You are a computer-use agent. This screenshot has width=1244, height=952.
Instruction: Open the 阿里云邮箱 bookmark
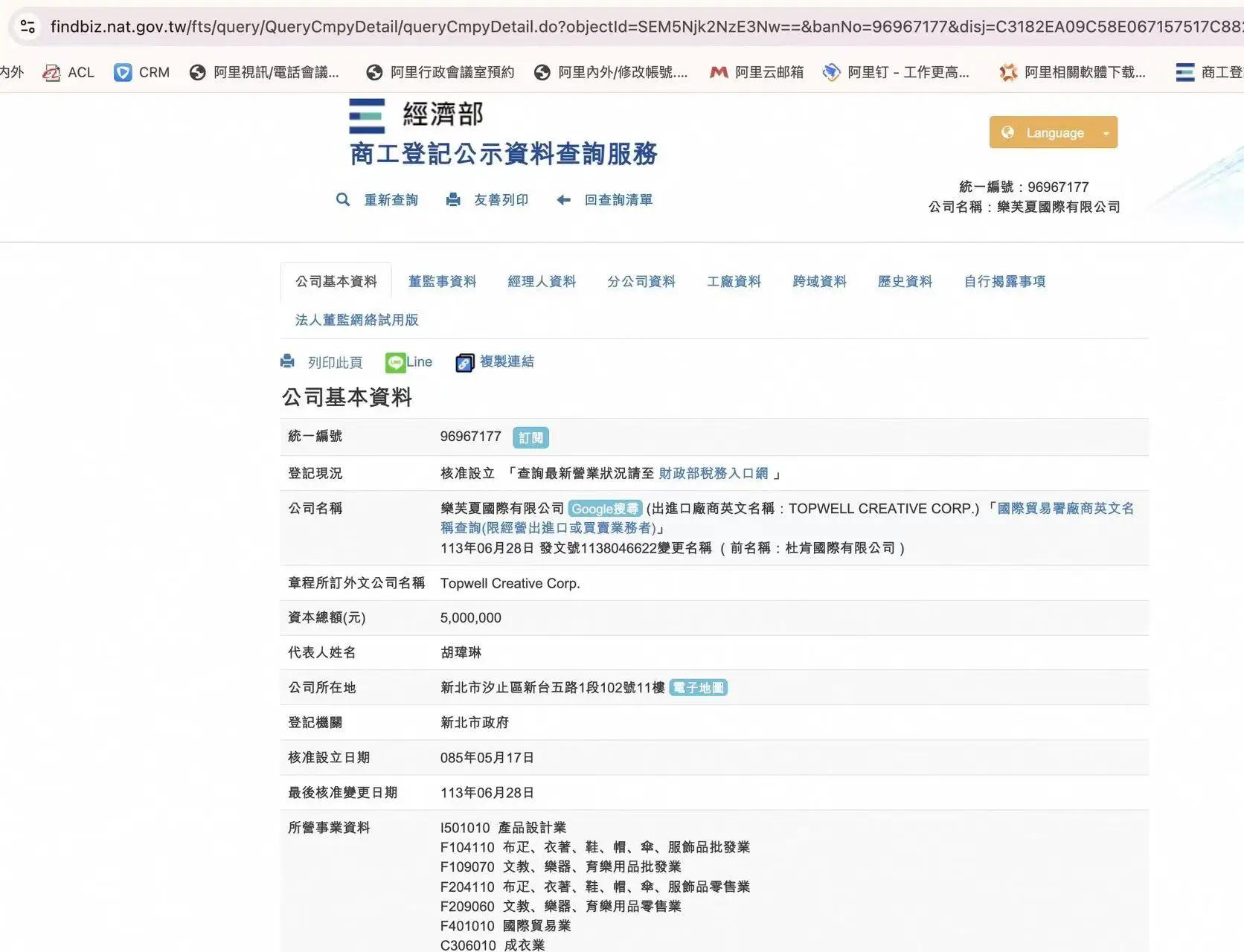[757, 72]
